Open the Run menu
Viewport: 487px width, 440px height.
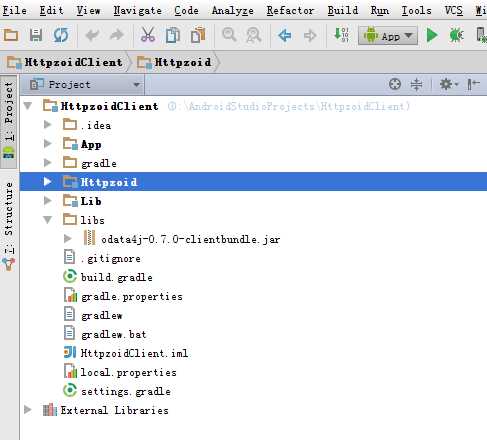pyautogui.click(x=380, y=10)
